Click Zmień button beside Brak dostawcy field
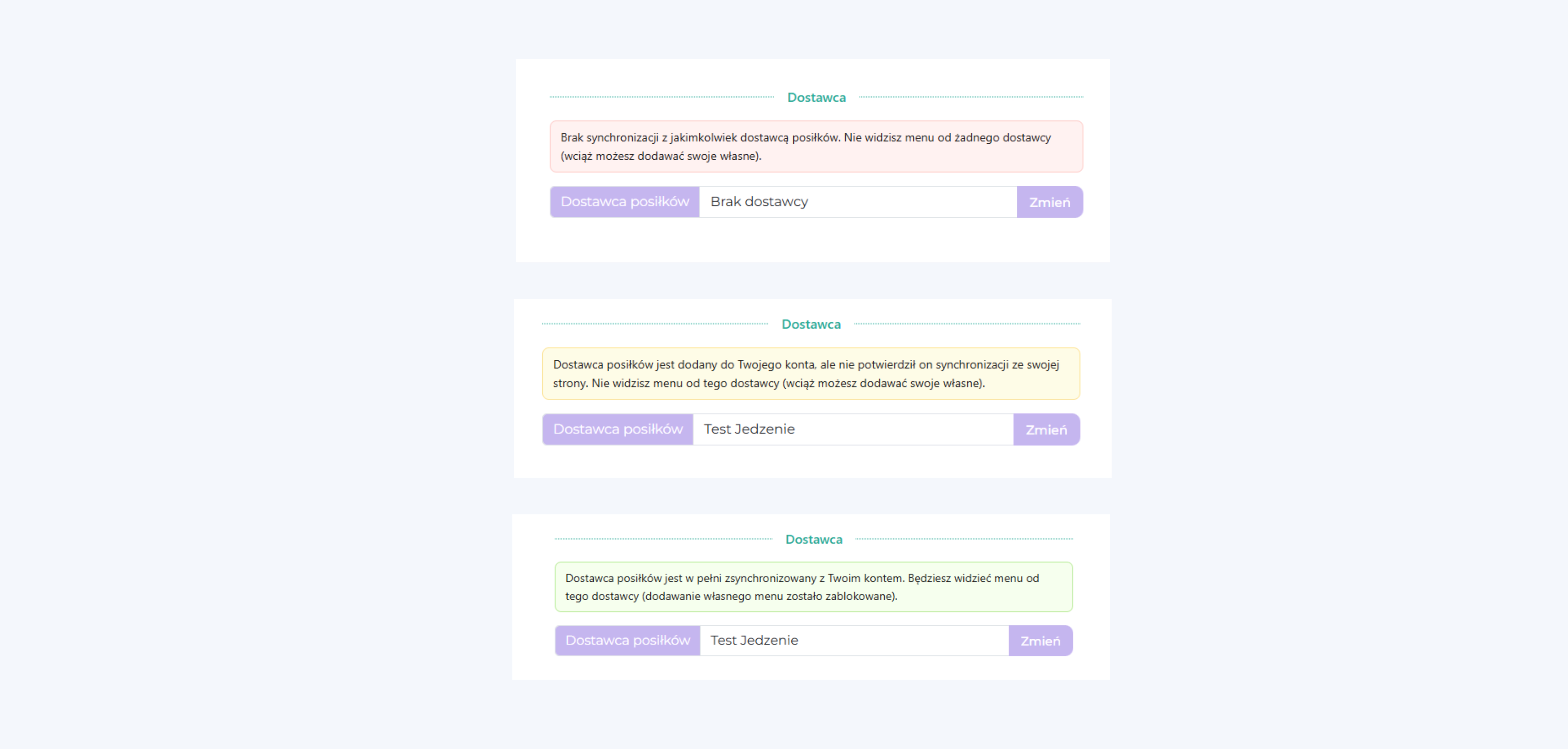 [x=1049, y=202]
